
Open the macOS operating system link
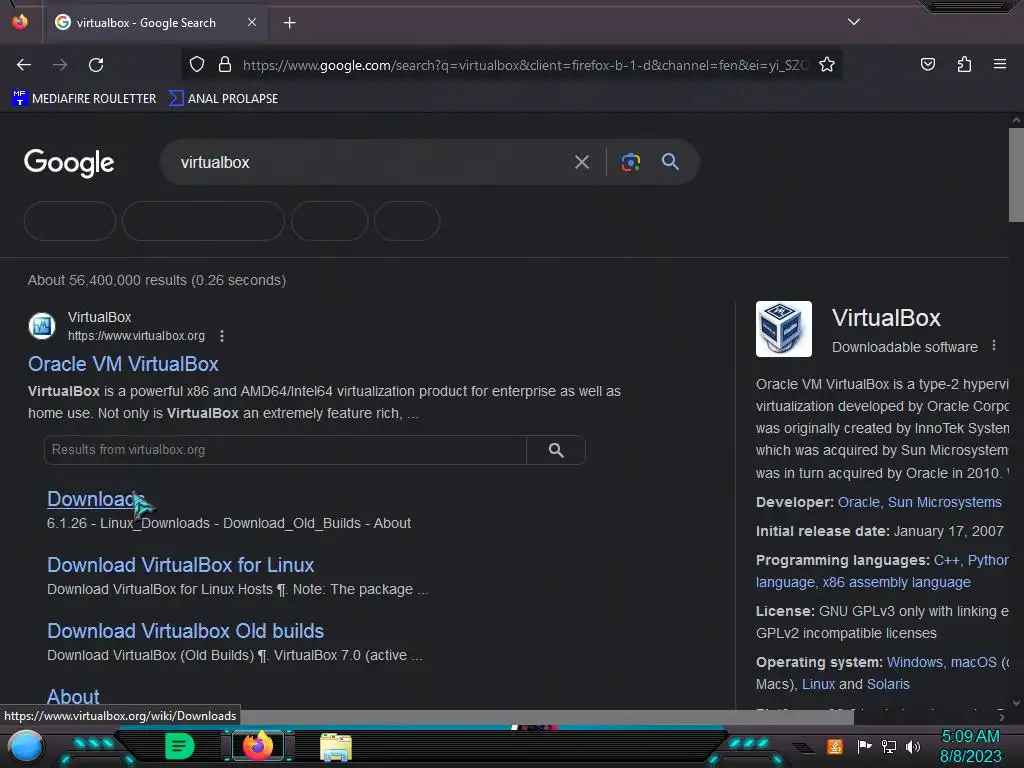pyautogui.click(x=973, y=662)
